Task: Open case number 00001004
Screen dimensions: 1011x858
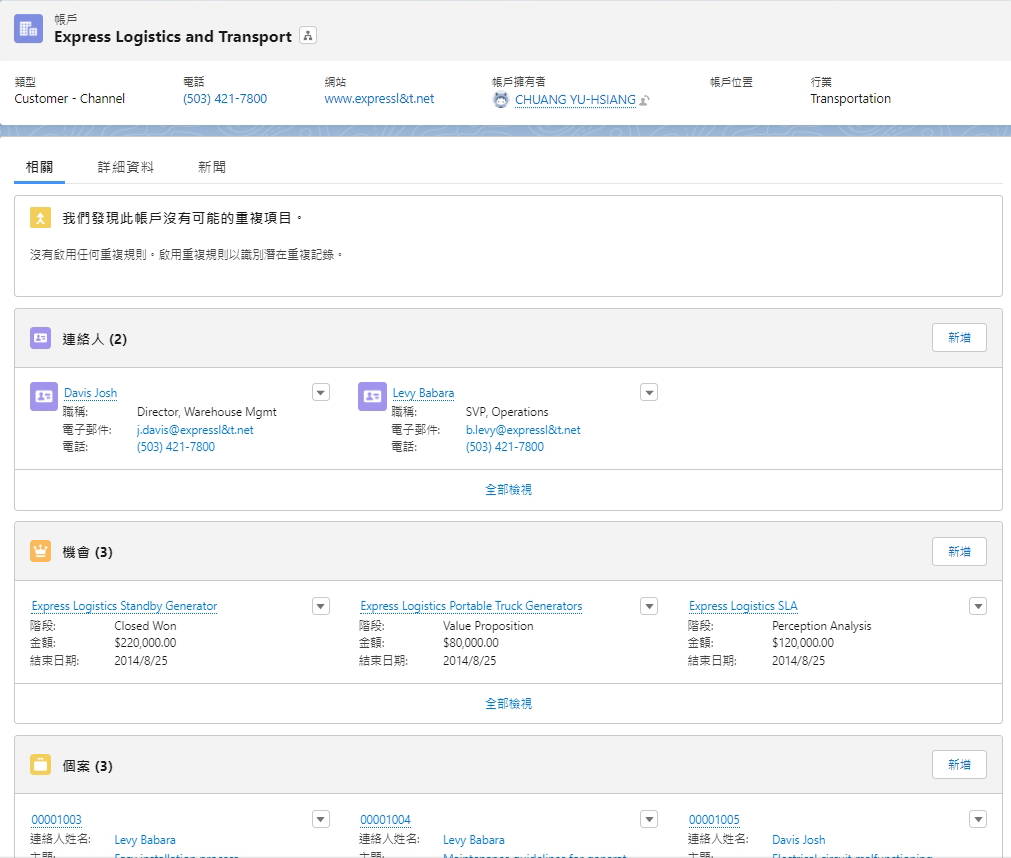Action: coord(385,819)
